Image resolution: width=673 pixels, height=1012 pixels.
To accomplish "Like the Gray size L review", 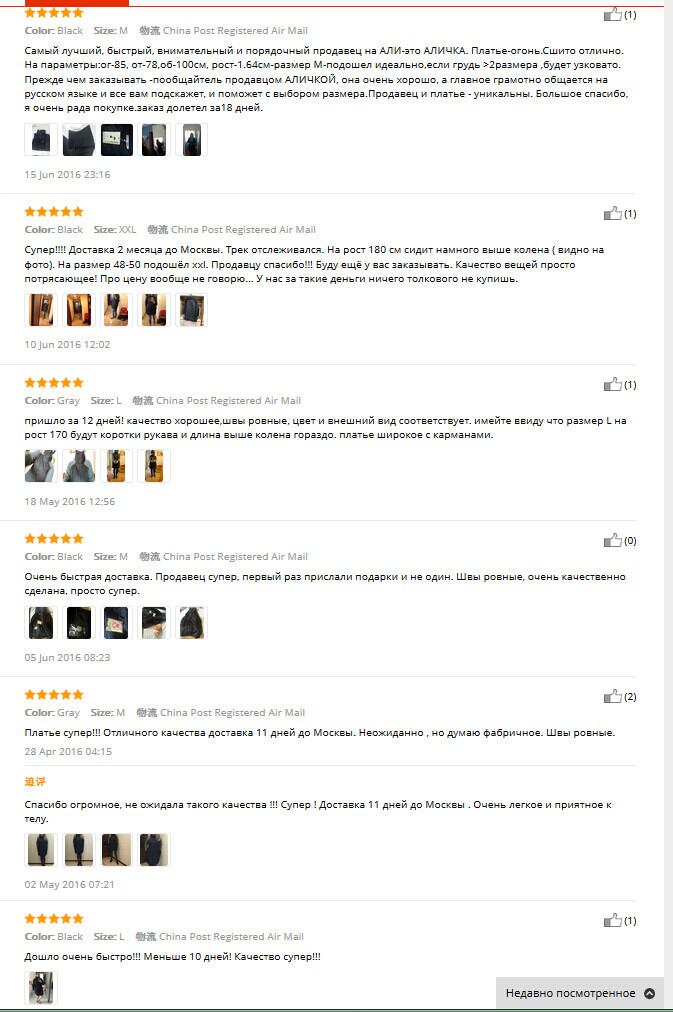I will (x=612, y=384).
